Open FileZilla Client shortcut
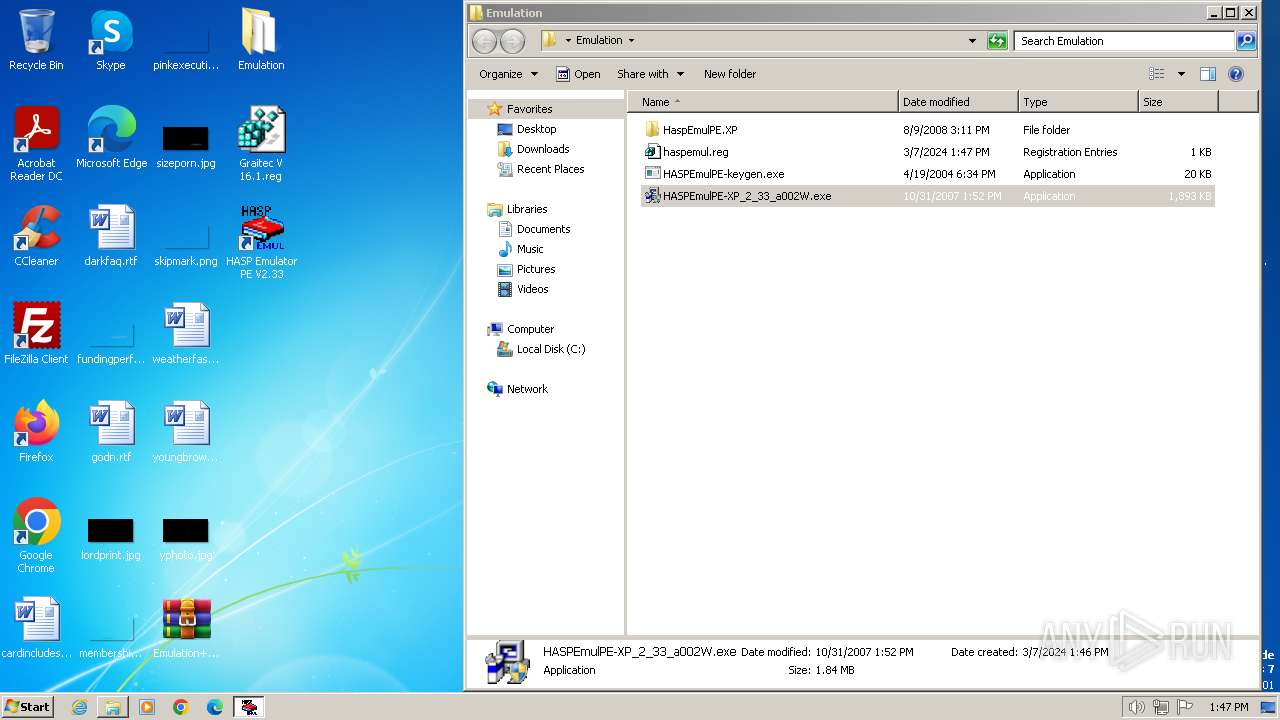 [x=36, y=334]
